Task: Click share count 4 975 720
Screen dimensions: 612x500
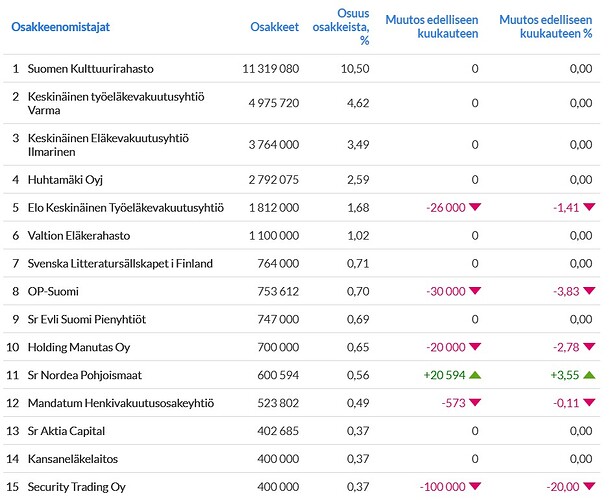Action: click(274, 103)
